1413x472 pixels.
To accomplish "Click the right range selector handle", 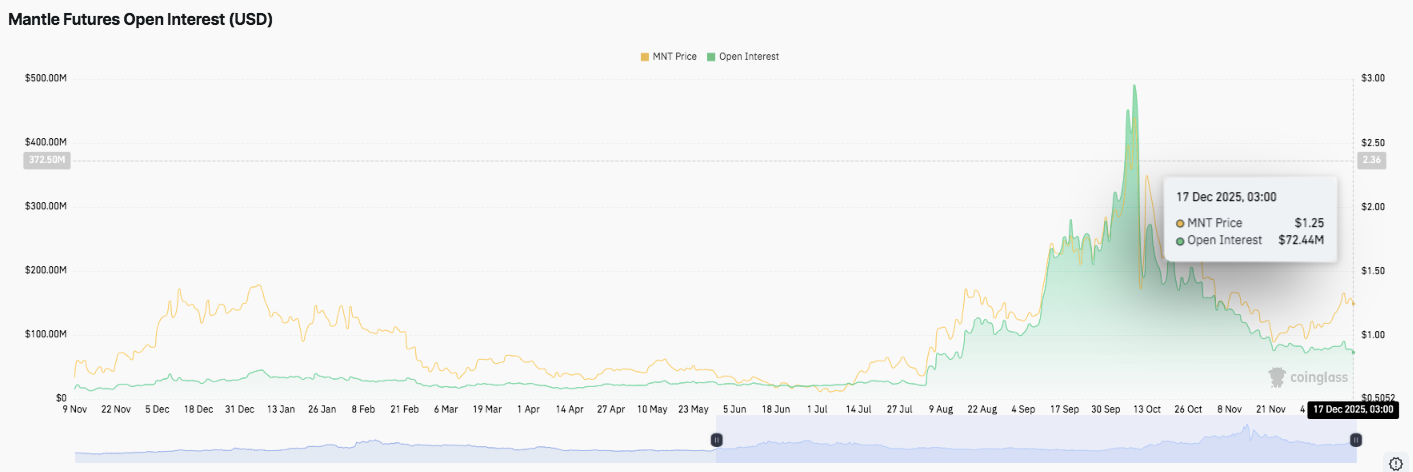I will (1356, 440).
